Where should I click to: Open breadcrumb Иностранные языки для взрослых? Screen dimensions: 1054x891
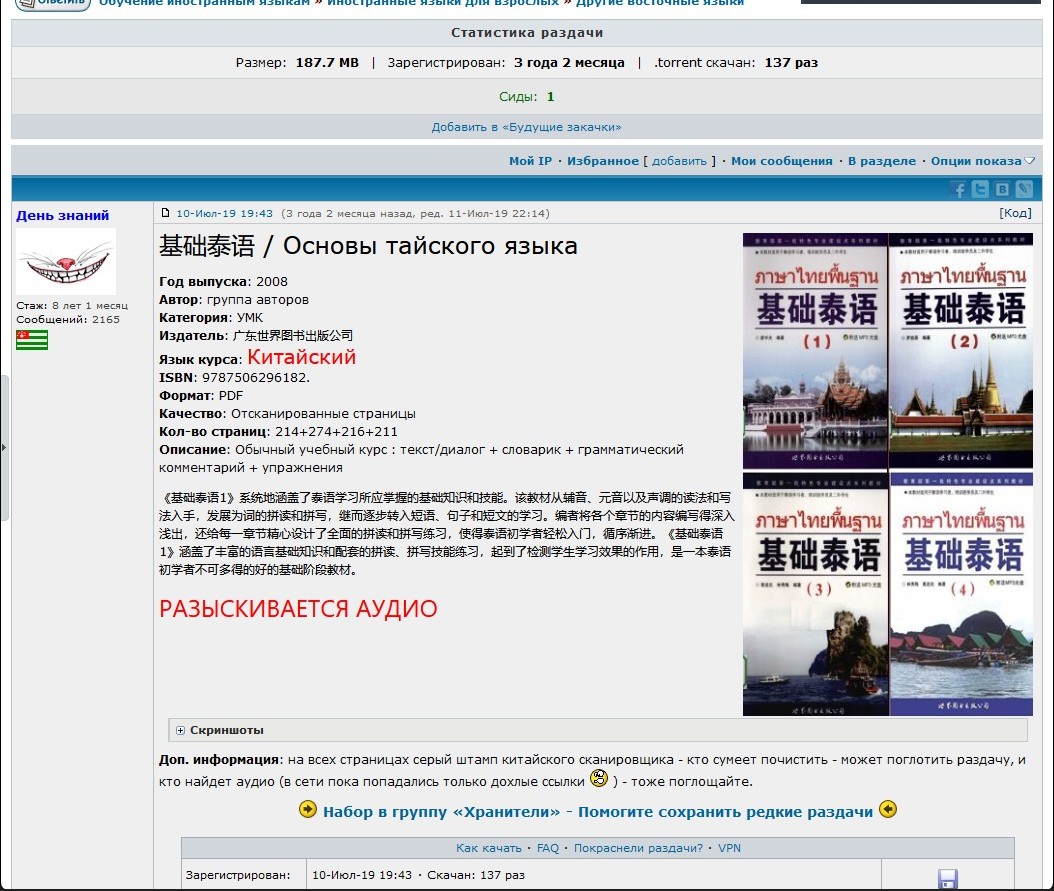click(x=443, y=3)
